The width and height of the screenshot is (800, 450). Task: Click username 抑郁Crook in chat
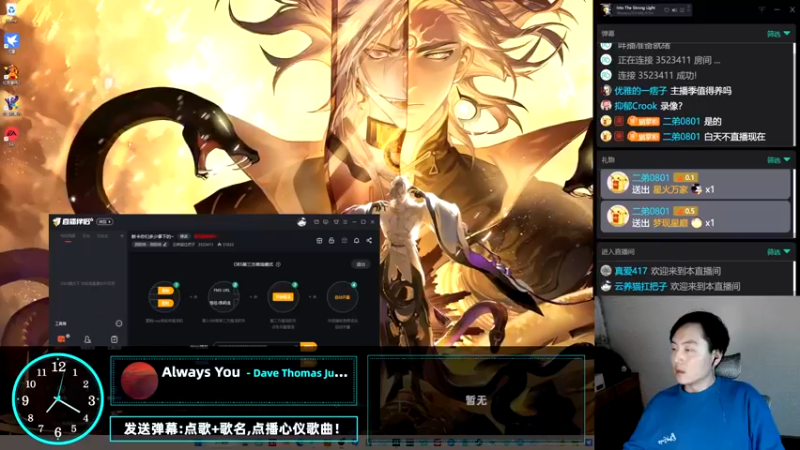(x=635, y=106)
